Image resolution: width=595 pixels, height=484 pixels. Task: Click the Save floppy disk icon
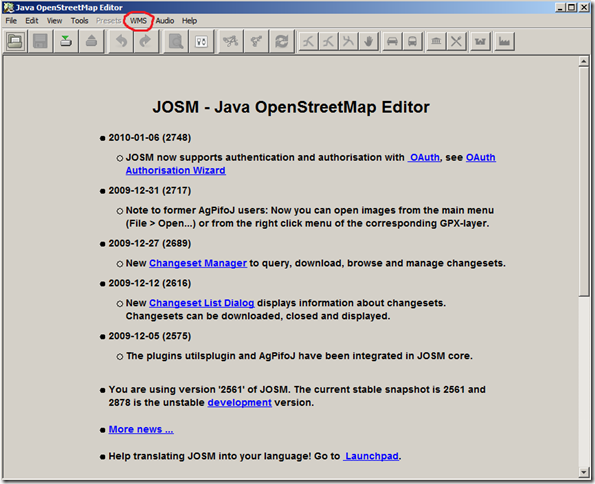coord(40,41)
